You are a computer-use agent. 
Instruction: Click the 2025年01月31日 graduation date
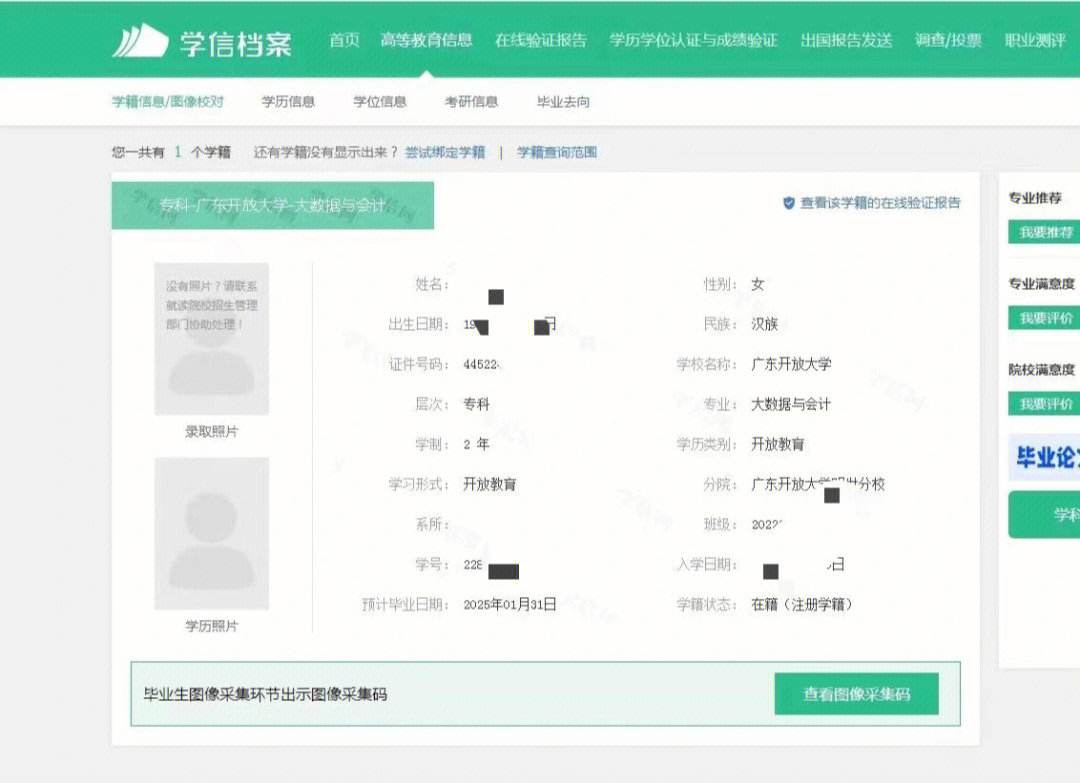tap(510, 605)
